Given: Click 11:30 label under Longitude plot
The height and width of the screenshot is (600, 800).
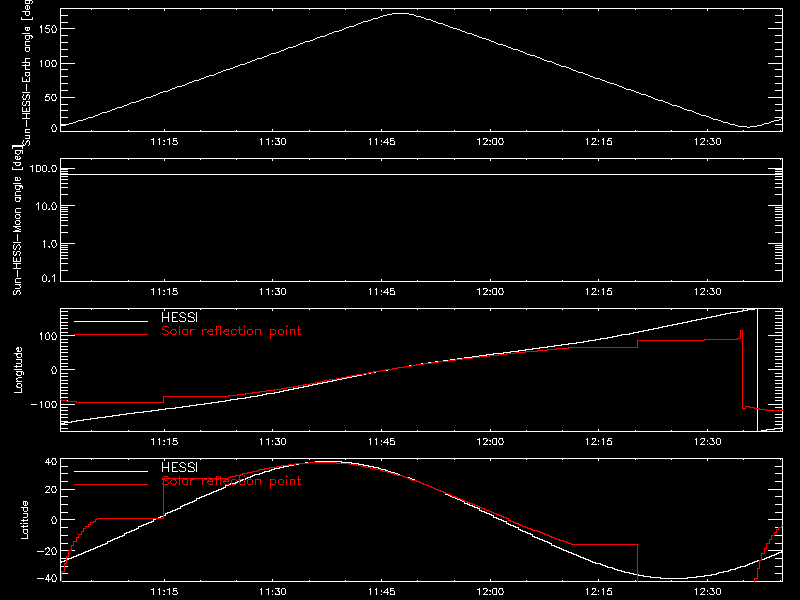Looking at the screenshot, I should (x=273, y=442).
